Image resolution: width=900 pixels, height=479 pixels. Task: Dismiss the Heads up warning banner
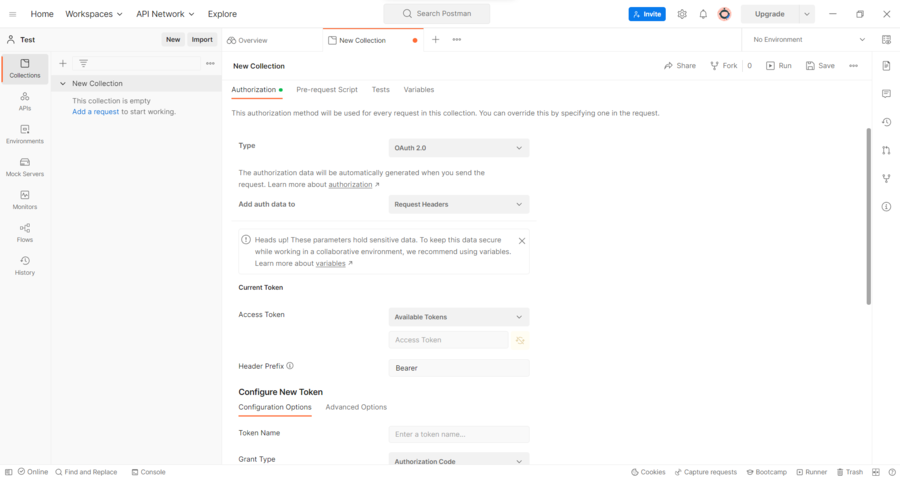click(x=522, y=241)
